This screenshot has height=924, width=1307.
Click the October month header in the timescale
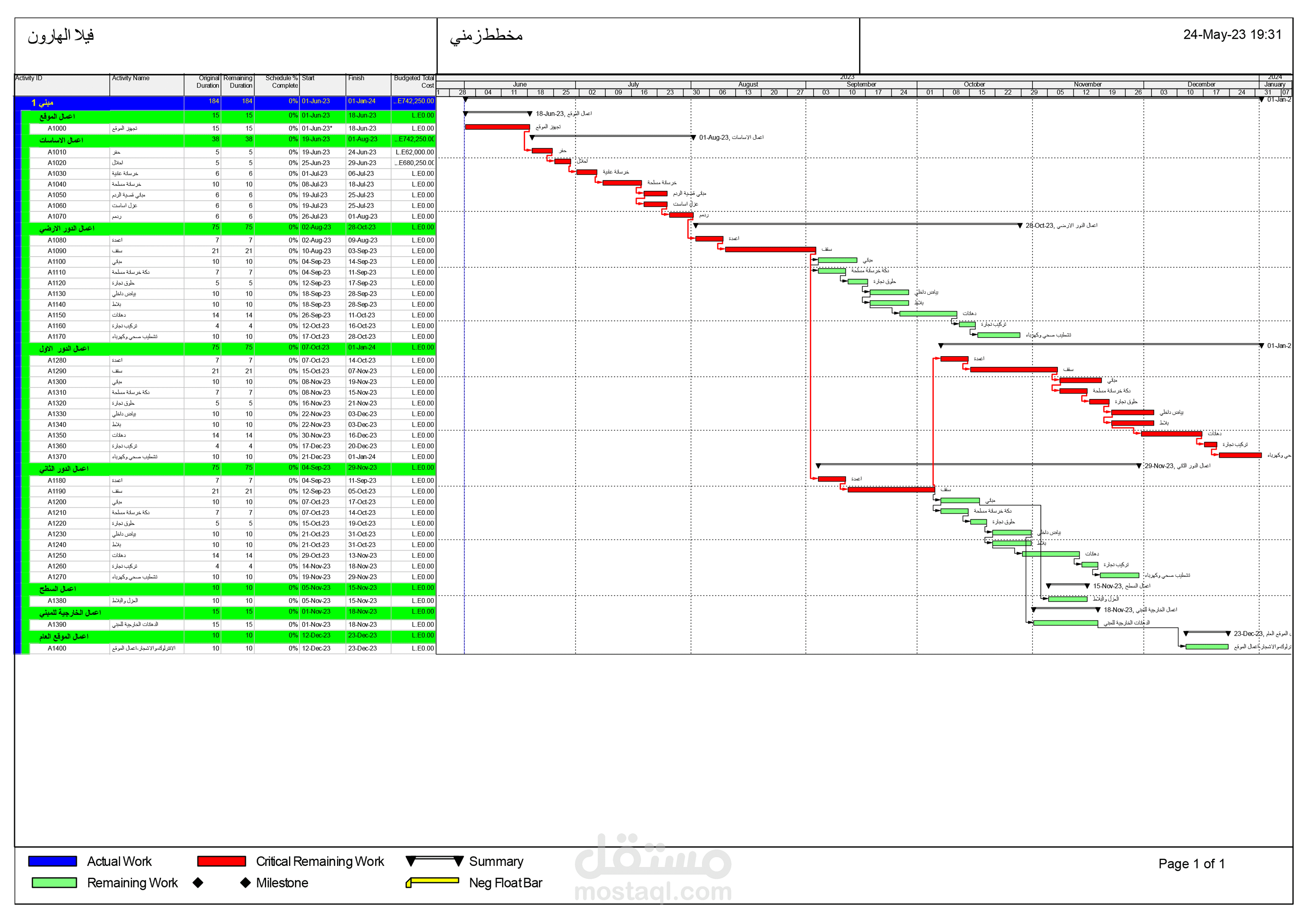tap(974, 84)
